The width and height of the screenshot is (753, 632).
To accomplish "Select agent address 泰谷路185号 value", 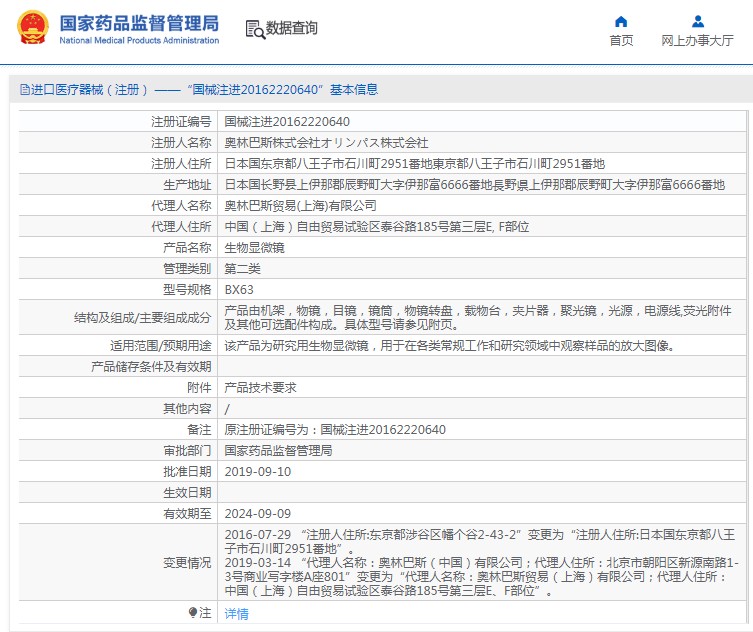I will tap(376, 227).
